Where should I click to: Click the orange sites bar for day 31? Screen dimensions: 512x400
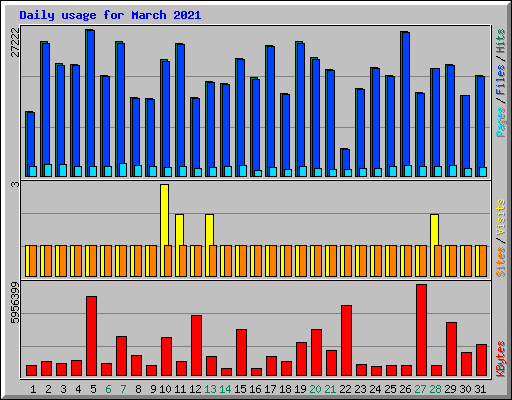pyautogui.click(x=483, y=261)
